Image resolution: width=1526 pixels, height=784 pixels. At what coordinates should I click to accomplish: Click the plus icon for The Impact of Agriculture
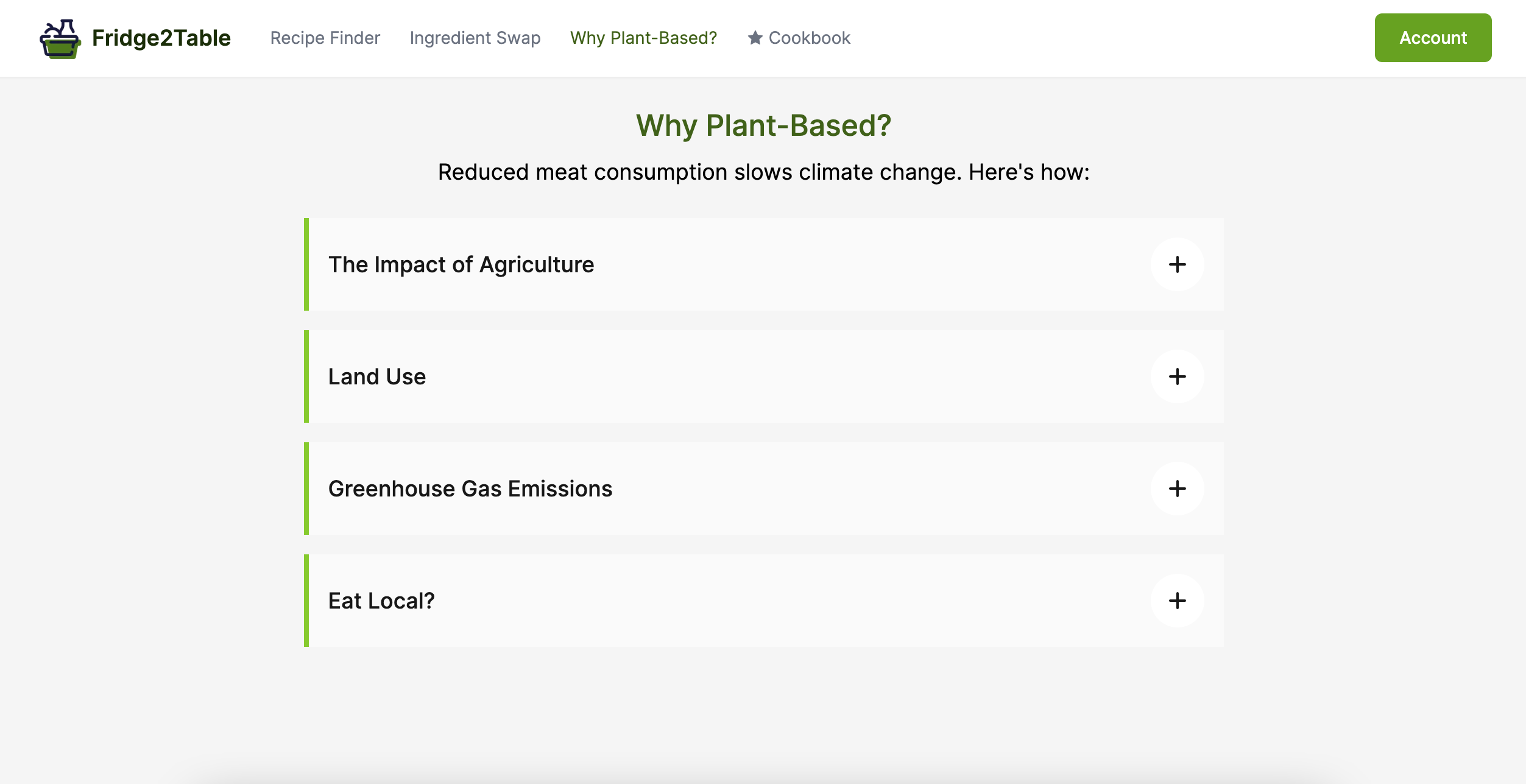[1177, 264]
